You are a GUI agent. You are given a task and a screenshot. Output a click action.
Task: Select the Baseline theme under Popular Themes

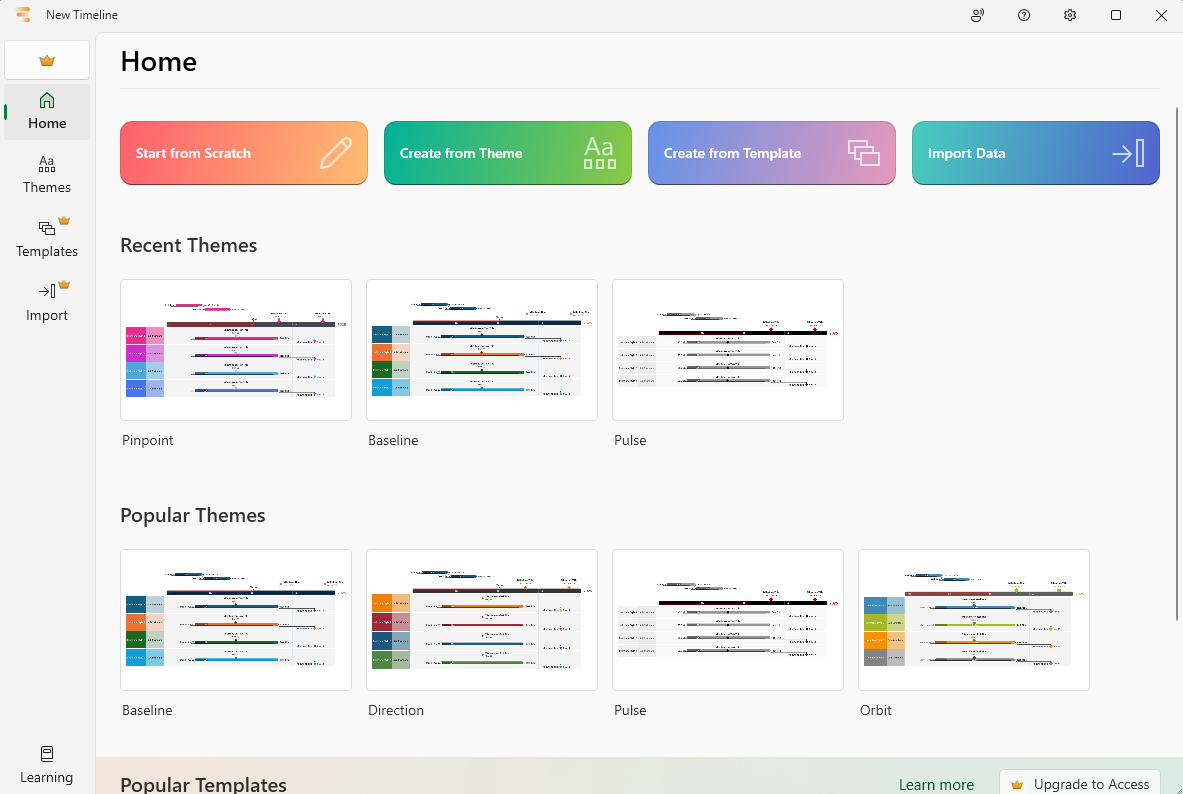click(x=236, y=620)
